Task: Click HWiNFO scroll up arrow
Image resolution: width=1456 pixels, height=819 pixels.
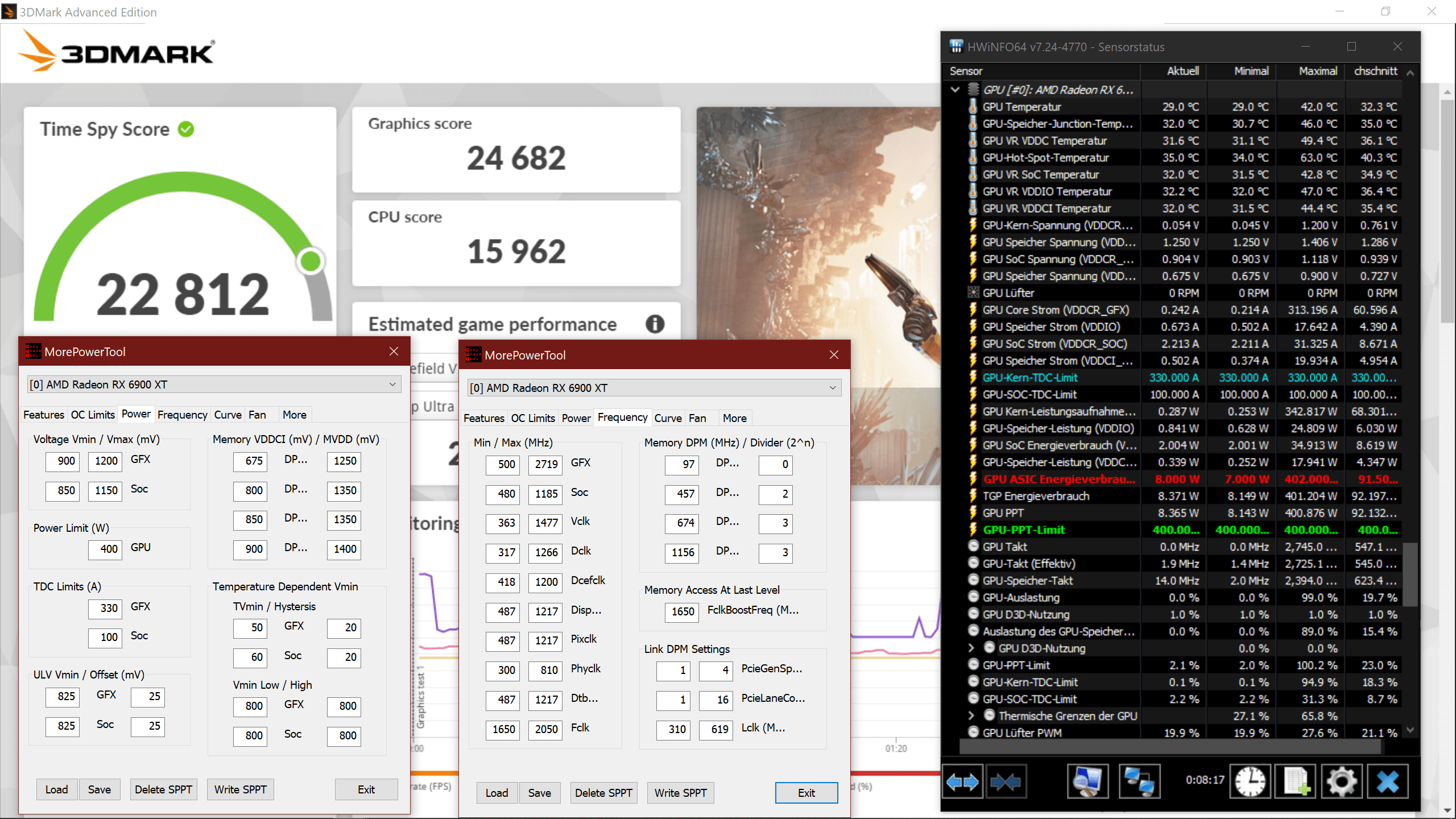Action: 1410,73
